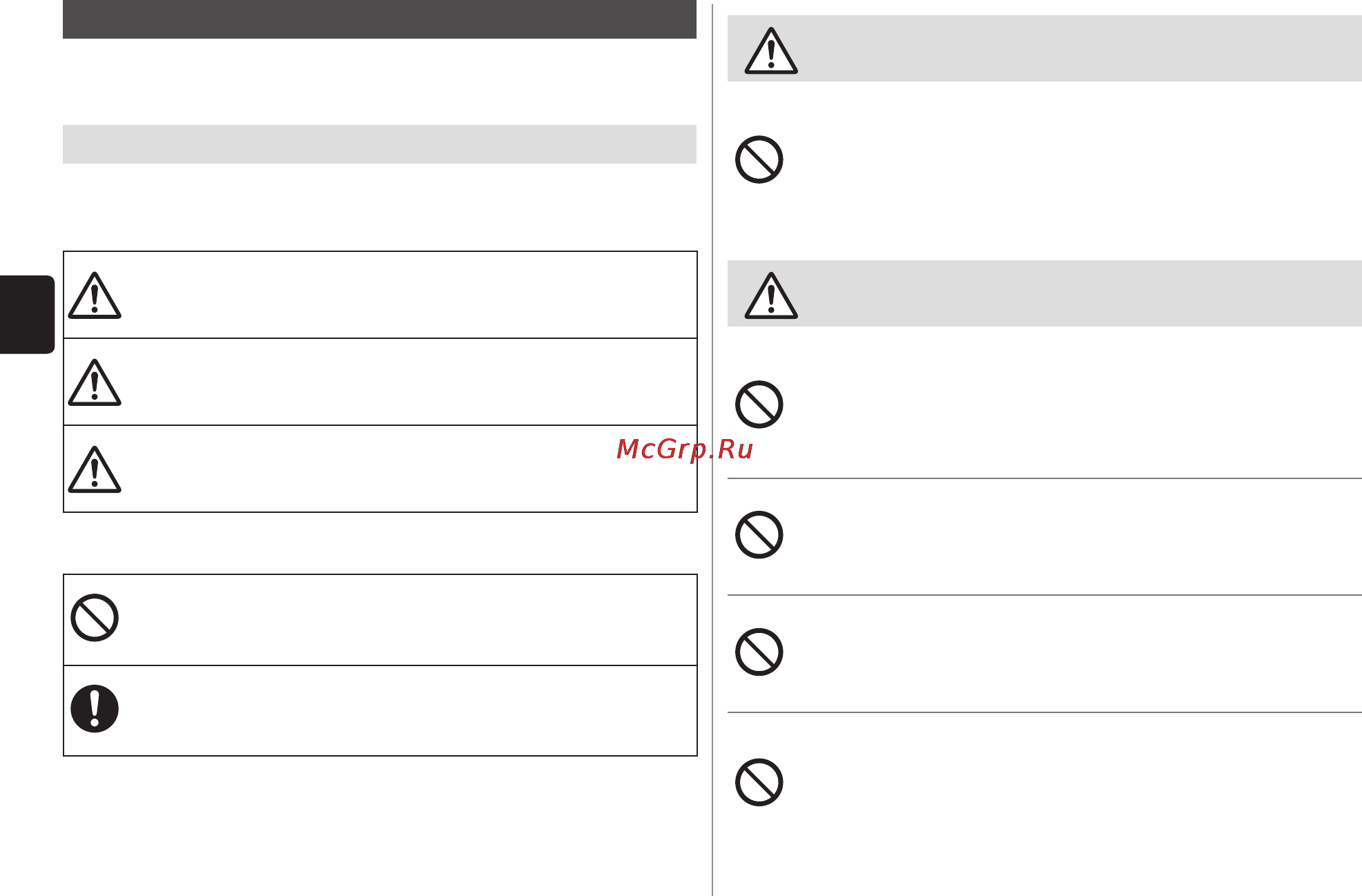Click the bottommost prohibition icon on right page
Screen dimensions: 1362x896
[759, 783]
